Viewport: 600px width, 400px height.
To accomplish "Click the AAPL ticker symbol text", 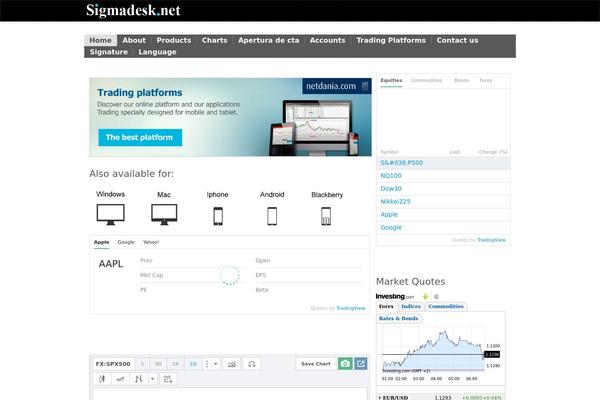I will pyautogui.click(x=111, y=264).
